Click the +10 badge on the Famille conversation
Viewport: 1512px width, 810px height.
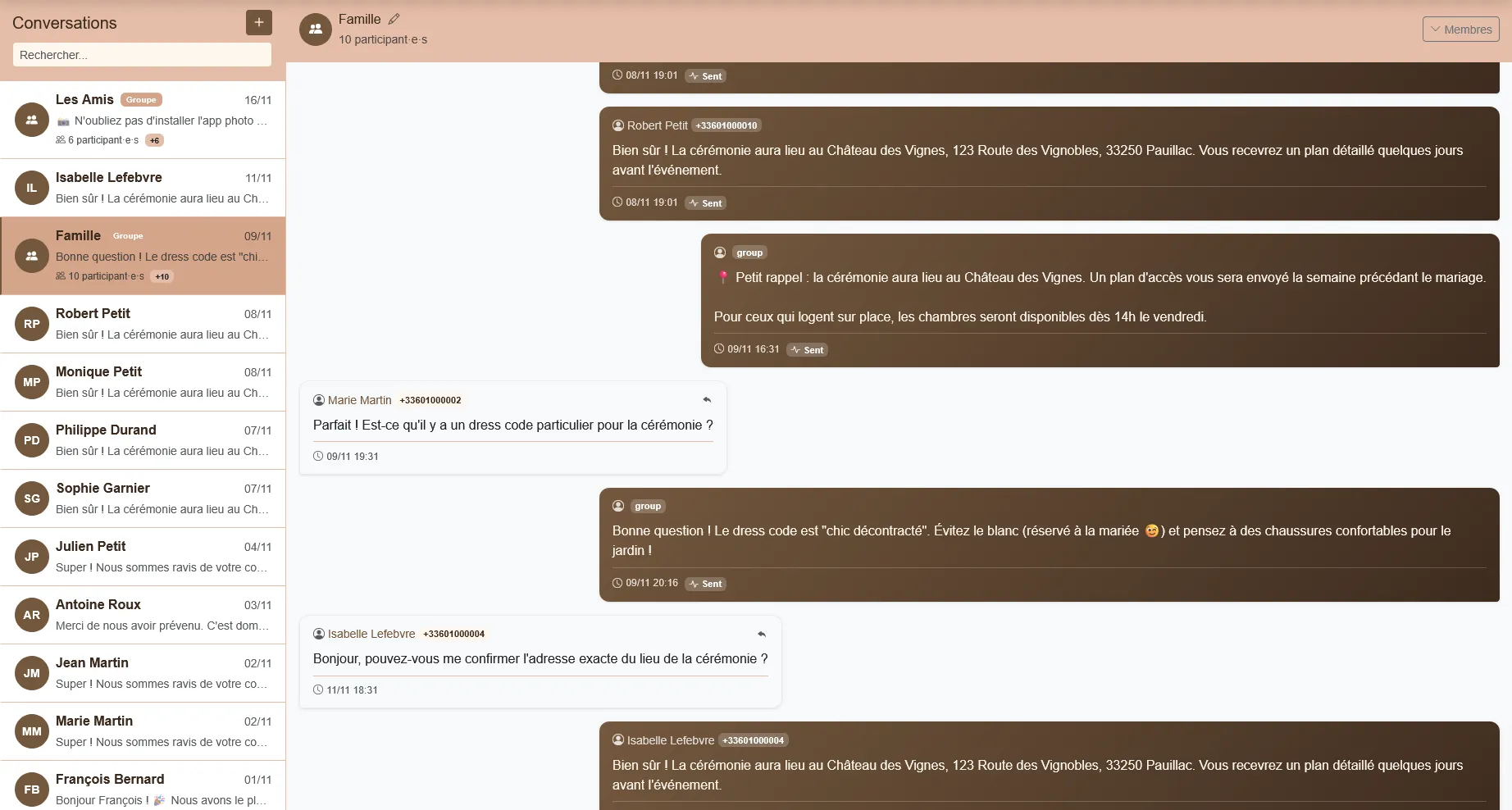162,276
